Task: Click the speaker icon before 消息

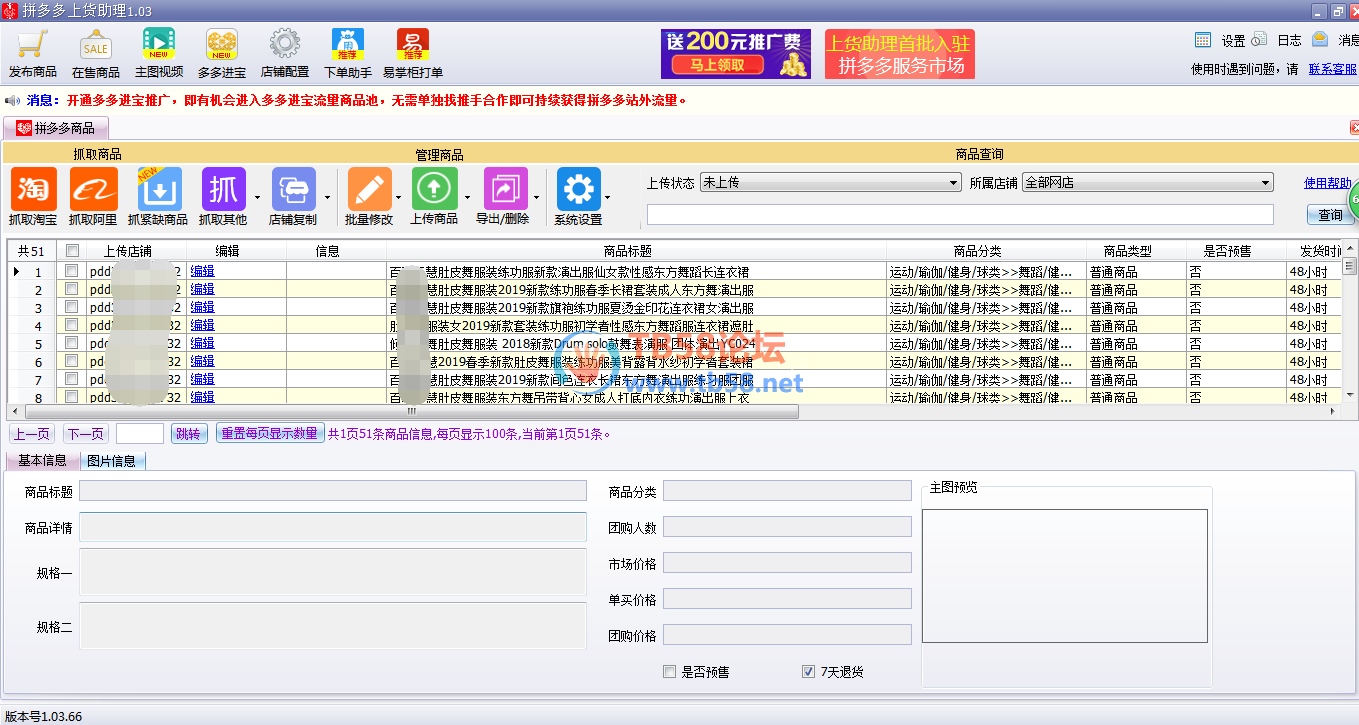Action: pos(12,101)
